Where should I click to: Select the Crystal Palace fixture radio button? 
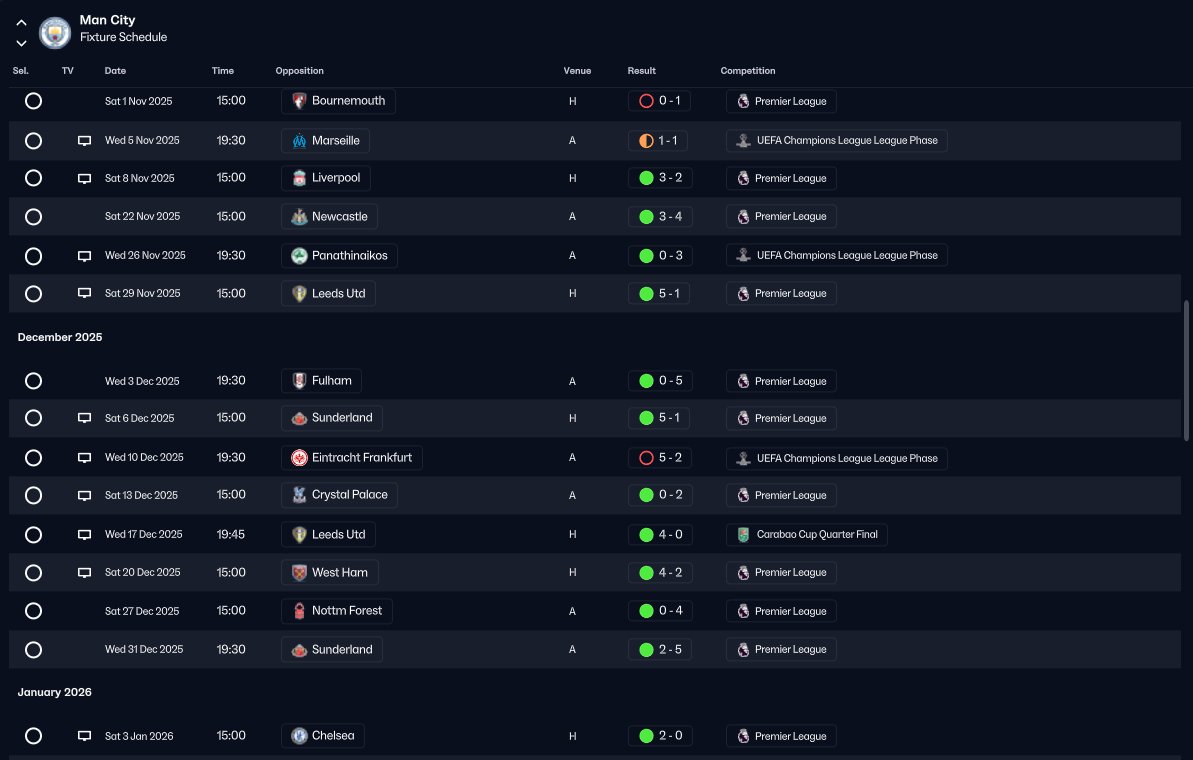[33, 495]
